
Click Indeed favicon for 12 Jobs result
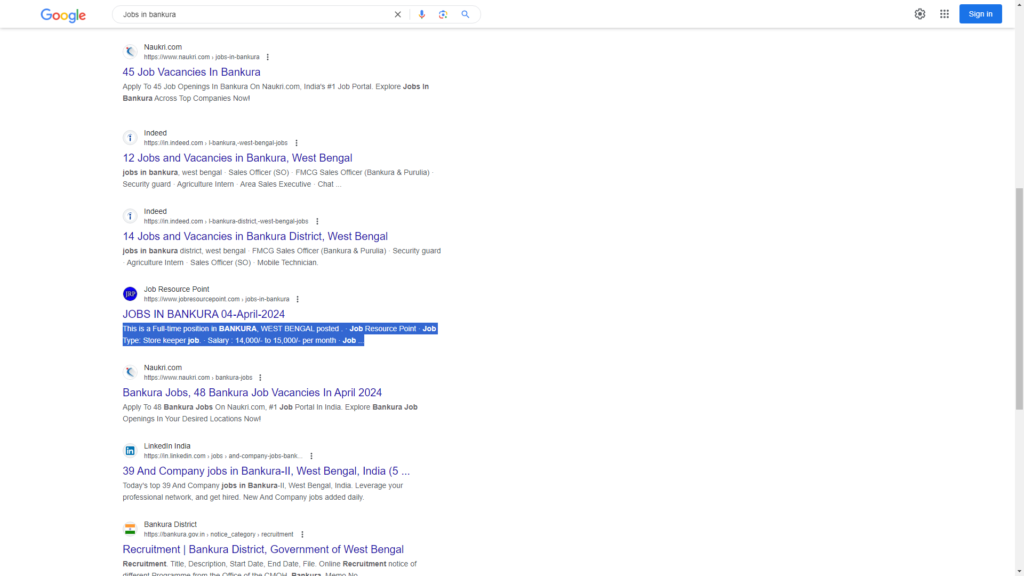[130, 137]
